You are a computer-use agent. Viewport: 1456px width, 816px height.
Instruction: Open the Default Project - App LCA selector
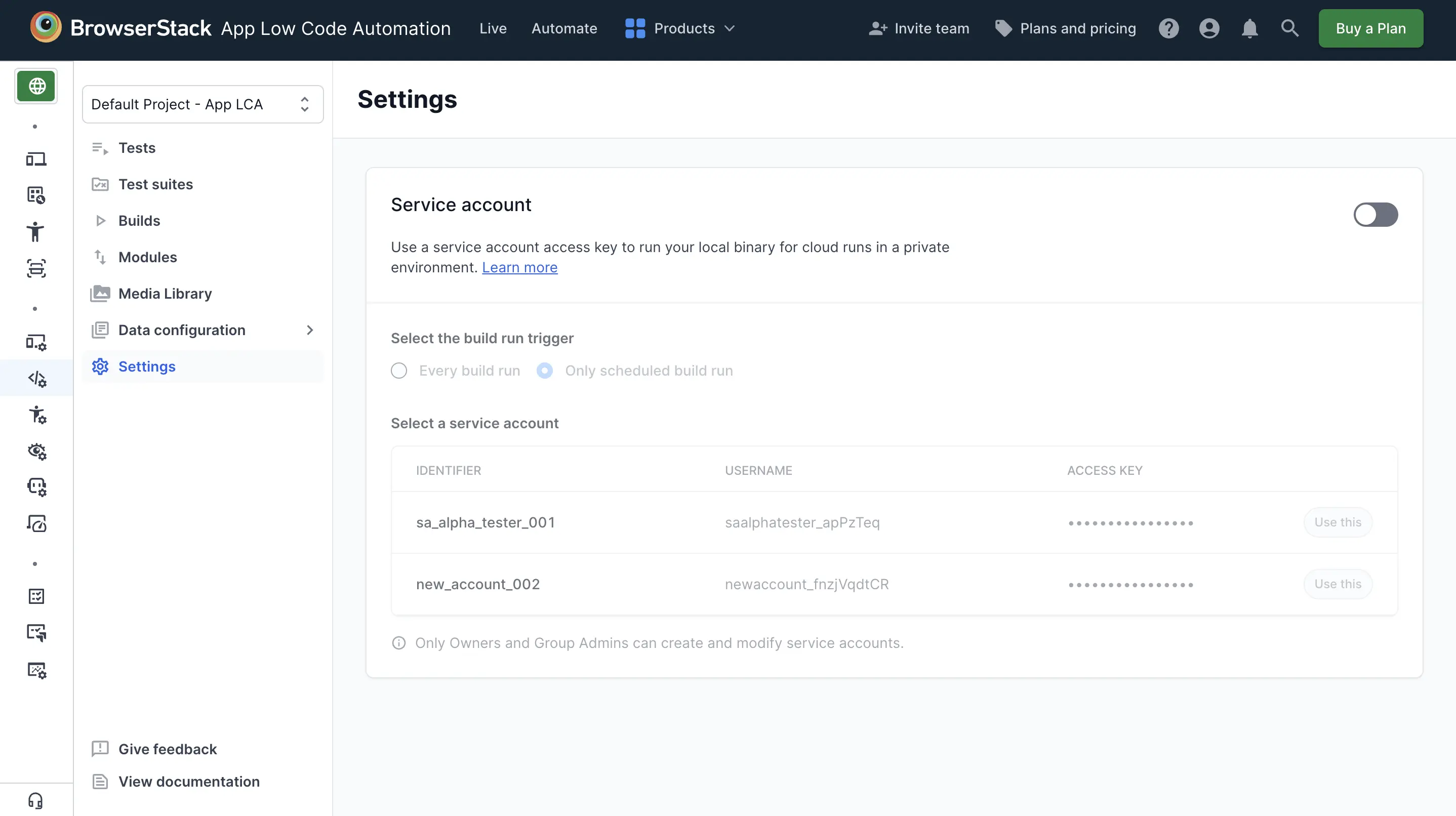pyautogui.click(x=203, y=104)
